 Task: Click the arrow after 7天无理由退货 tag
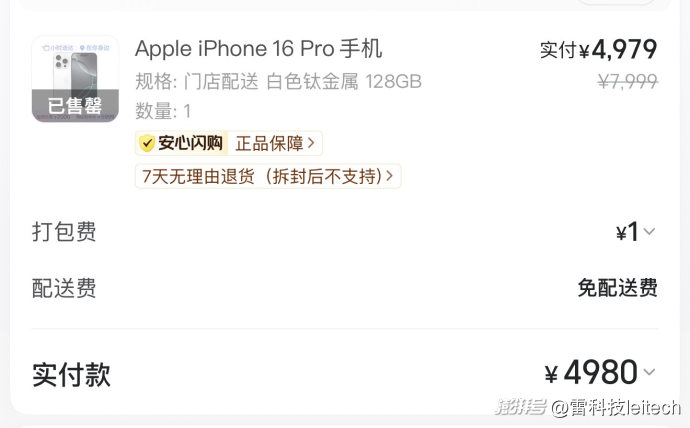pos(389,176)
